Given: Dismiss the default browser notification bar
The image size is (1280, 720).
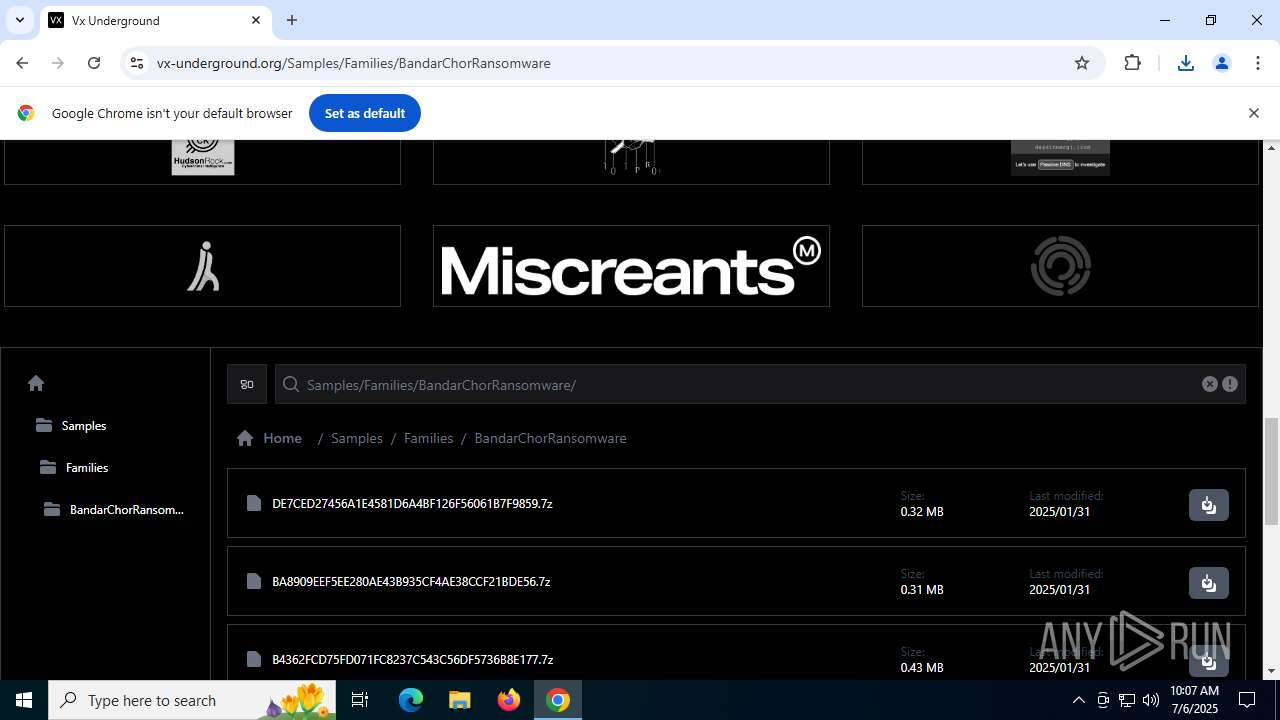Looking at the screenshot, I should coord(1253,113).
